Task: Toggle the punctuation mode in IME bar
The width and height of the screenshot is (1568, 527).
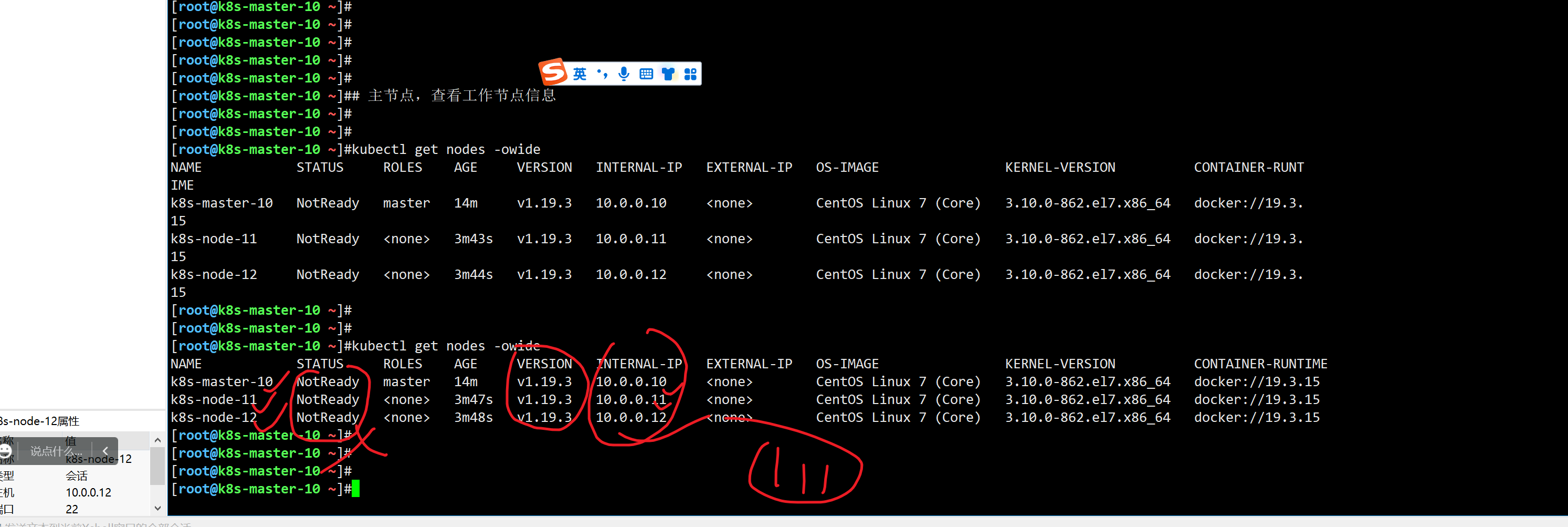Action: (x=602, y=74)
